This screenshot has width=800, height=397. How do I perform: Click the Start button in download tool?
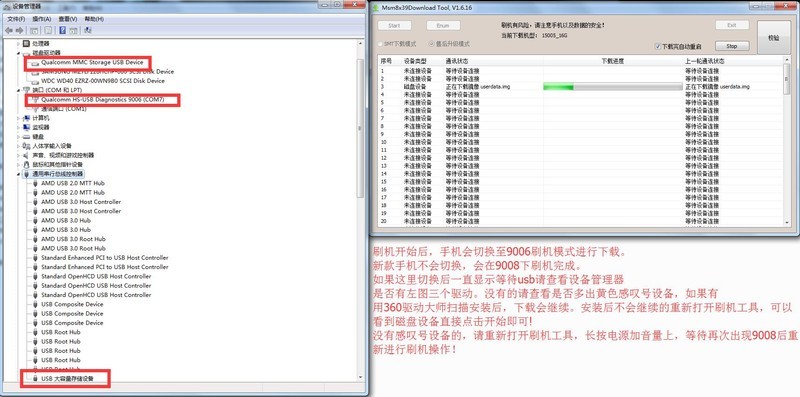tap(394, 26)
